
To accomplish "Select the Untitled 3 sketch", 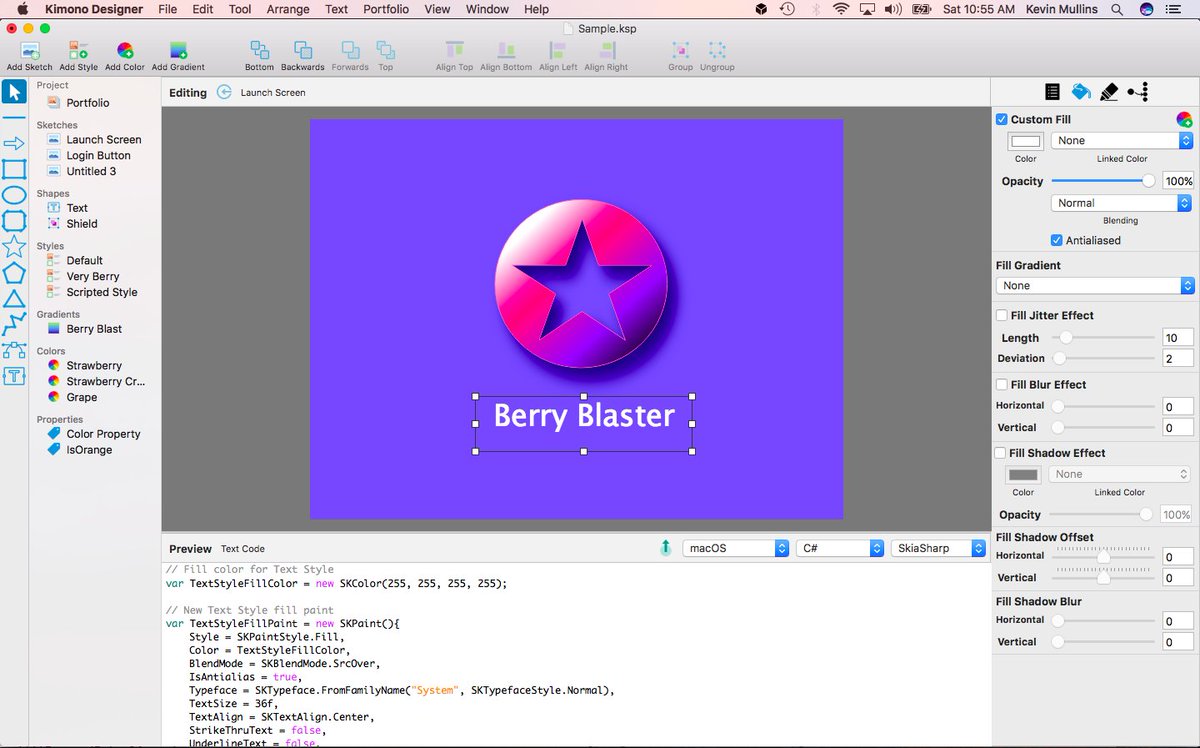I will click(x=88, y=171).
